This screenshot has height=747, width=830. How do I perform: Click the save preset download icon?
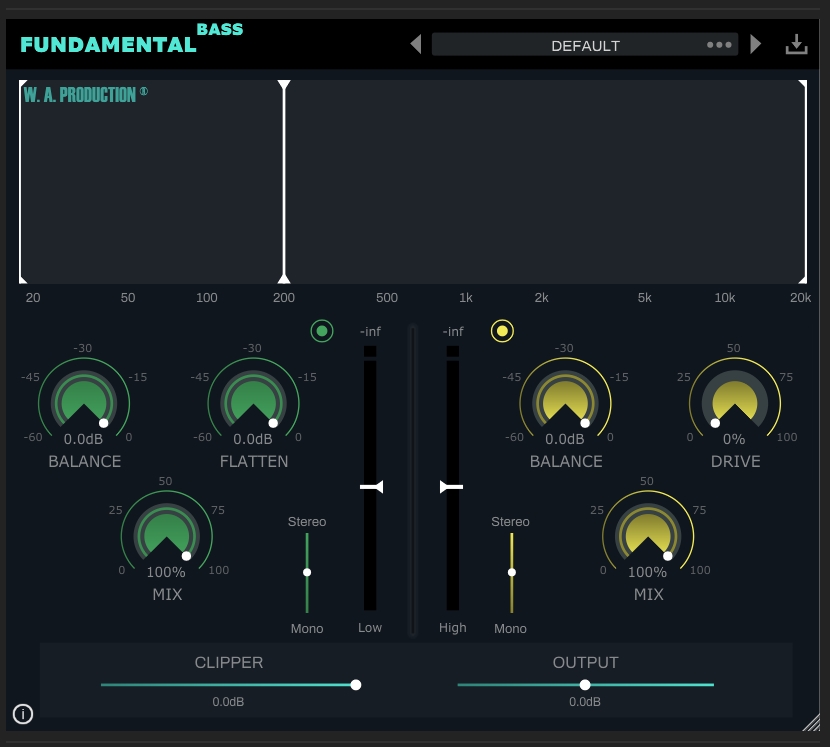[x=796, y=44]
